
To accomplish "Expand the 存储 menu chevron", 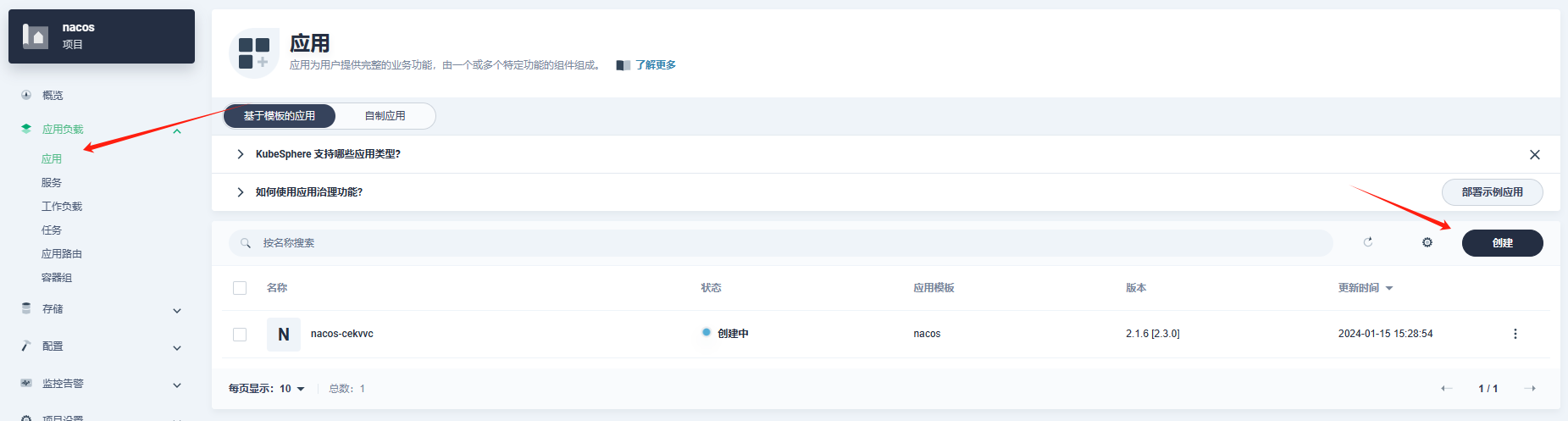I will pos(177,311).
